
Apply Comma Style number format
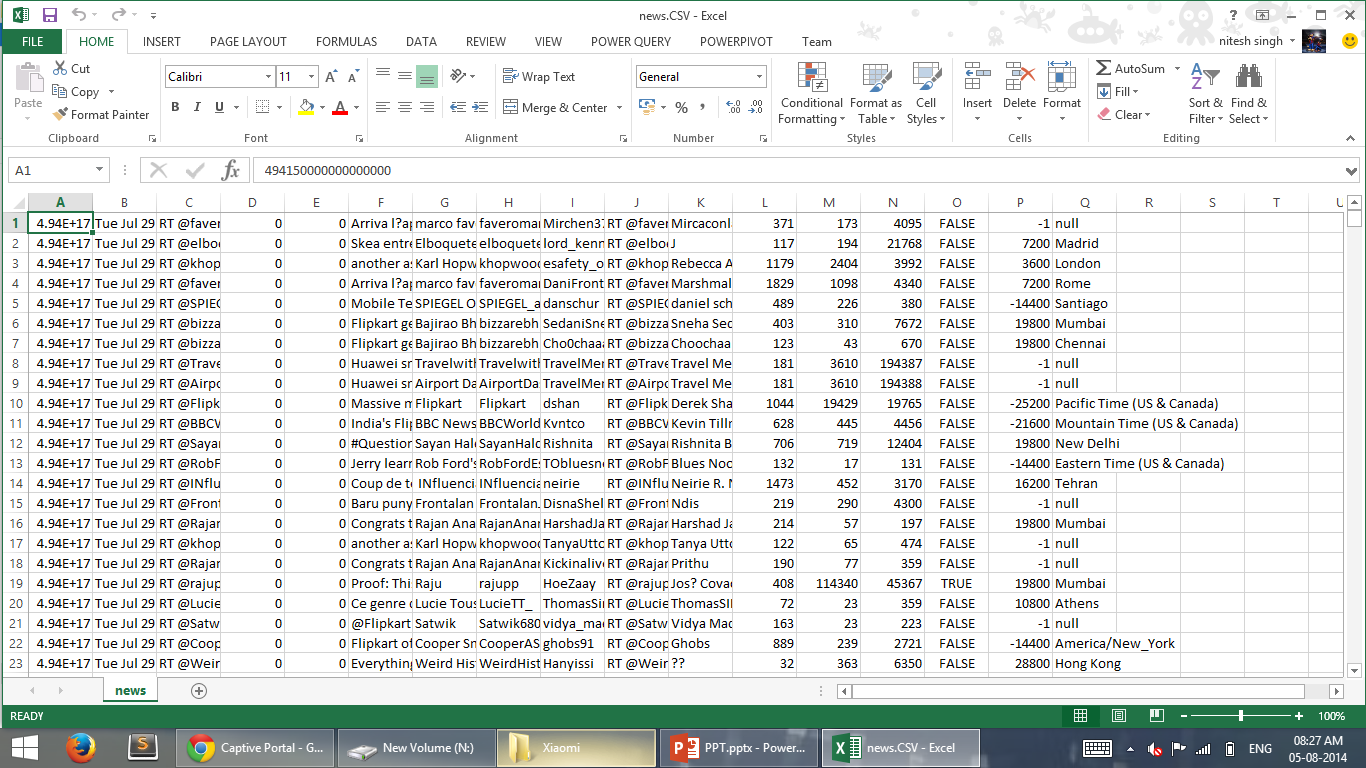coord(705,108)
